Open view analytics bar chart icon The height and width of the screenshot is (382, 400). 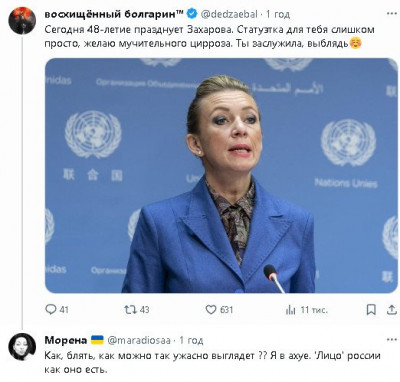tap(291, 310)
